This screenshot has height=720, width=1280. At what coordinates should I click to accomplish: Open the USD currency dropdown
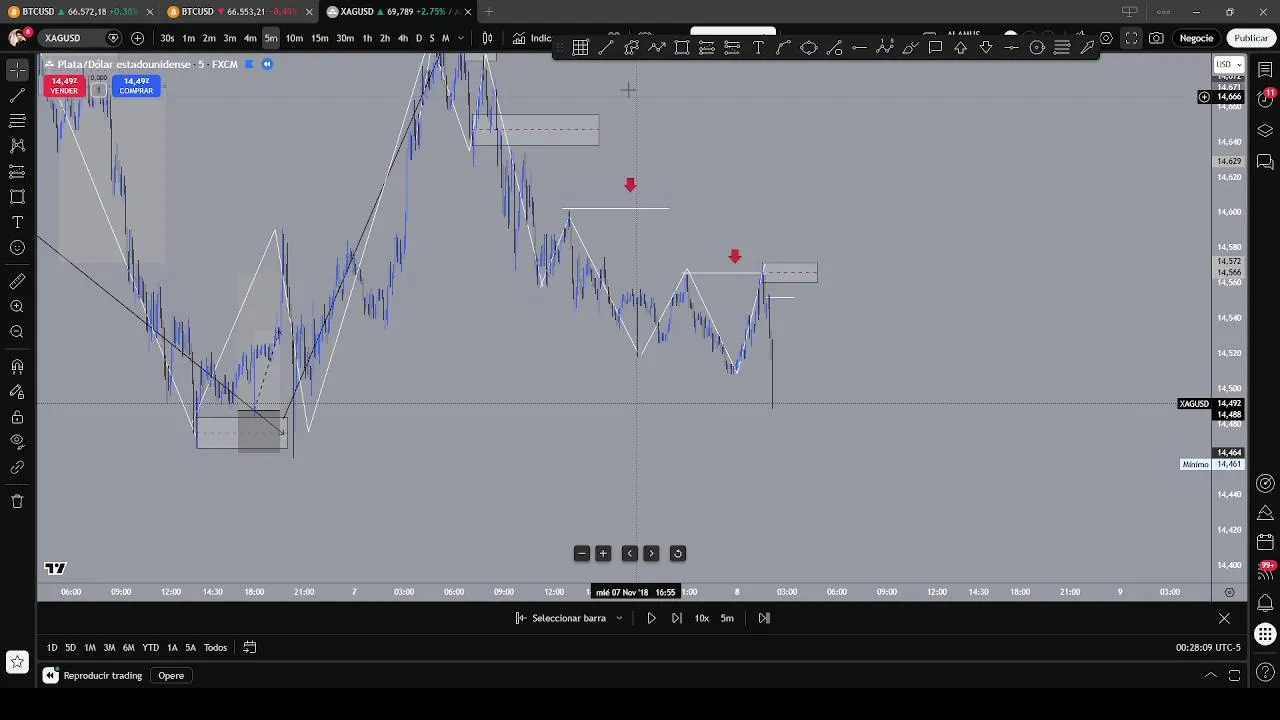pyautogui.click(x=1227, y=64)
